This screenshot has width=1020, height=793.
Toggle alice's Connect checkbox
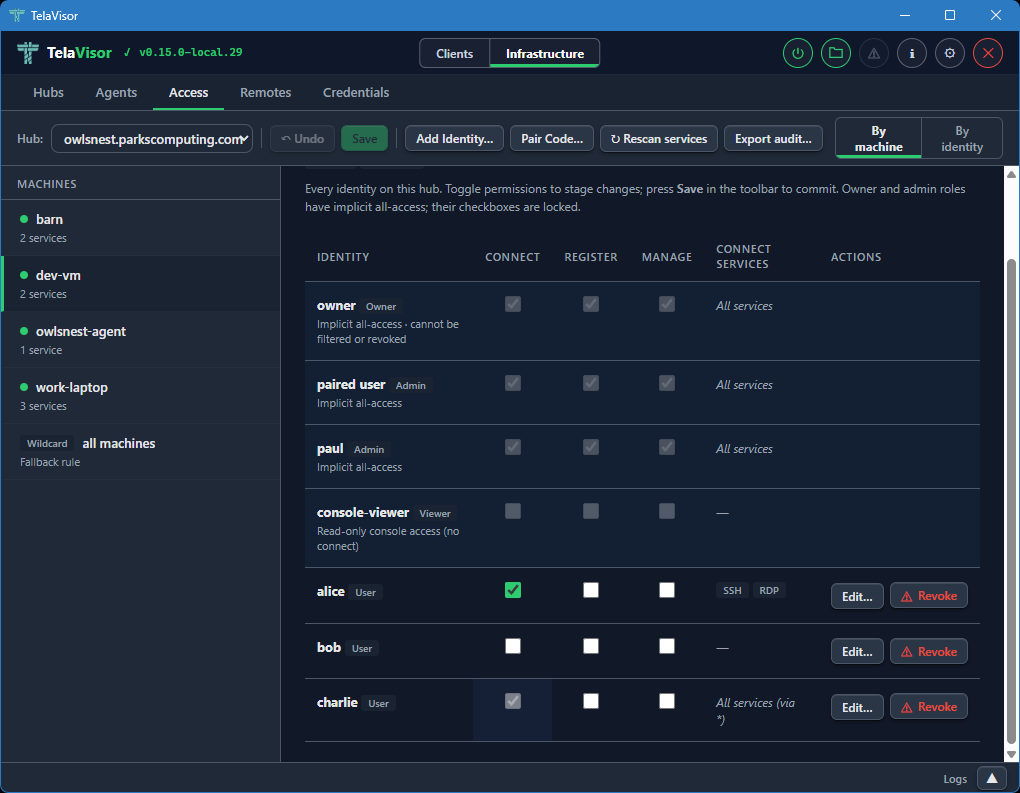[513, 590]
